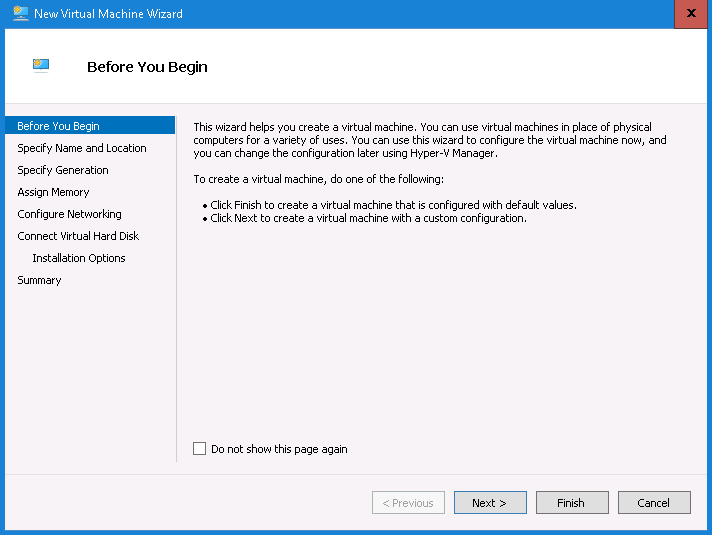Click the 'Before You Begin' page heading
Screen dimensions: 712x535
147,67
